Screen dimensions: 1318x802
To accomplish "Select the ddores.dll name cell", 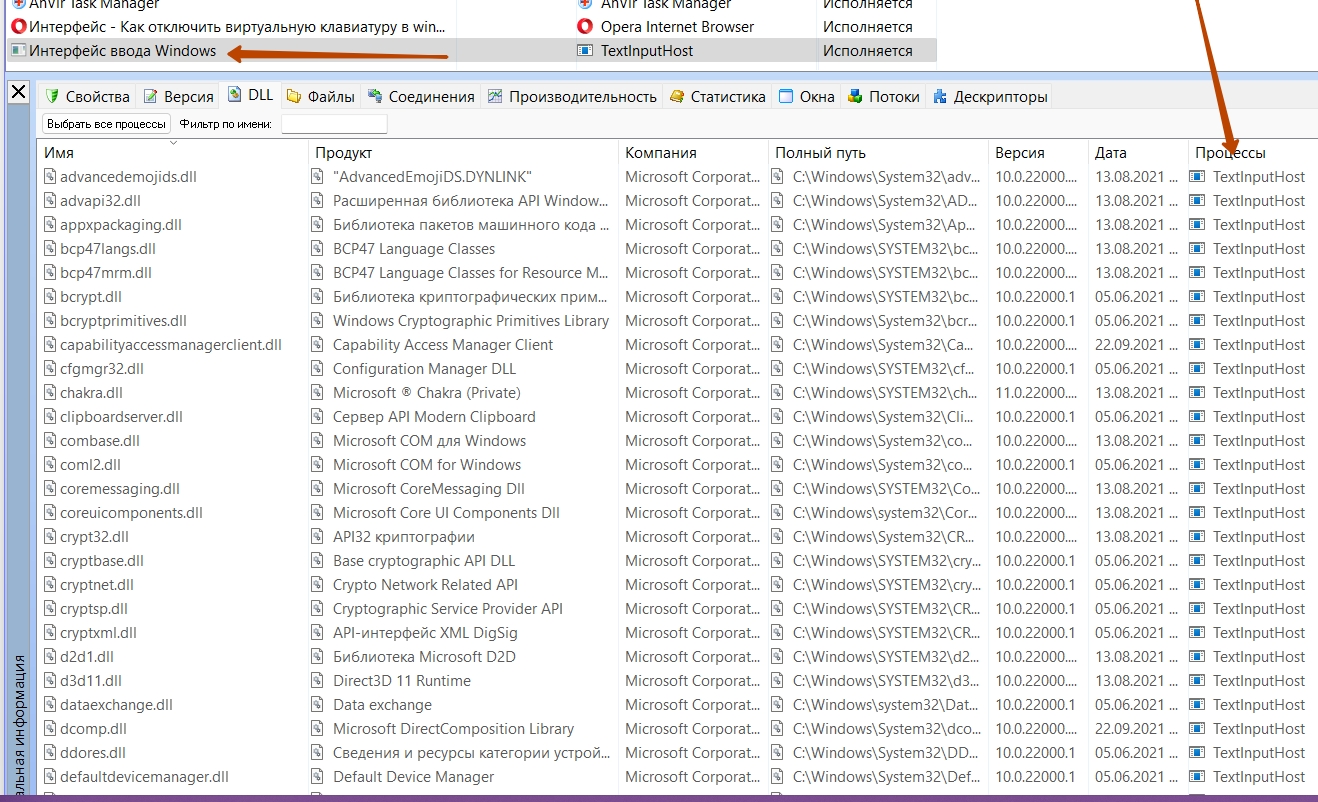I will [93, 753].
